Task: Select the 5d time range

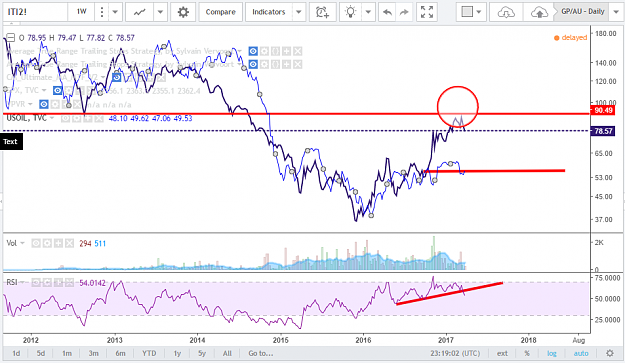Action: point(41,353)
